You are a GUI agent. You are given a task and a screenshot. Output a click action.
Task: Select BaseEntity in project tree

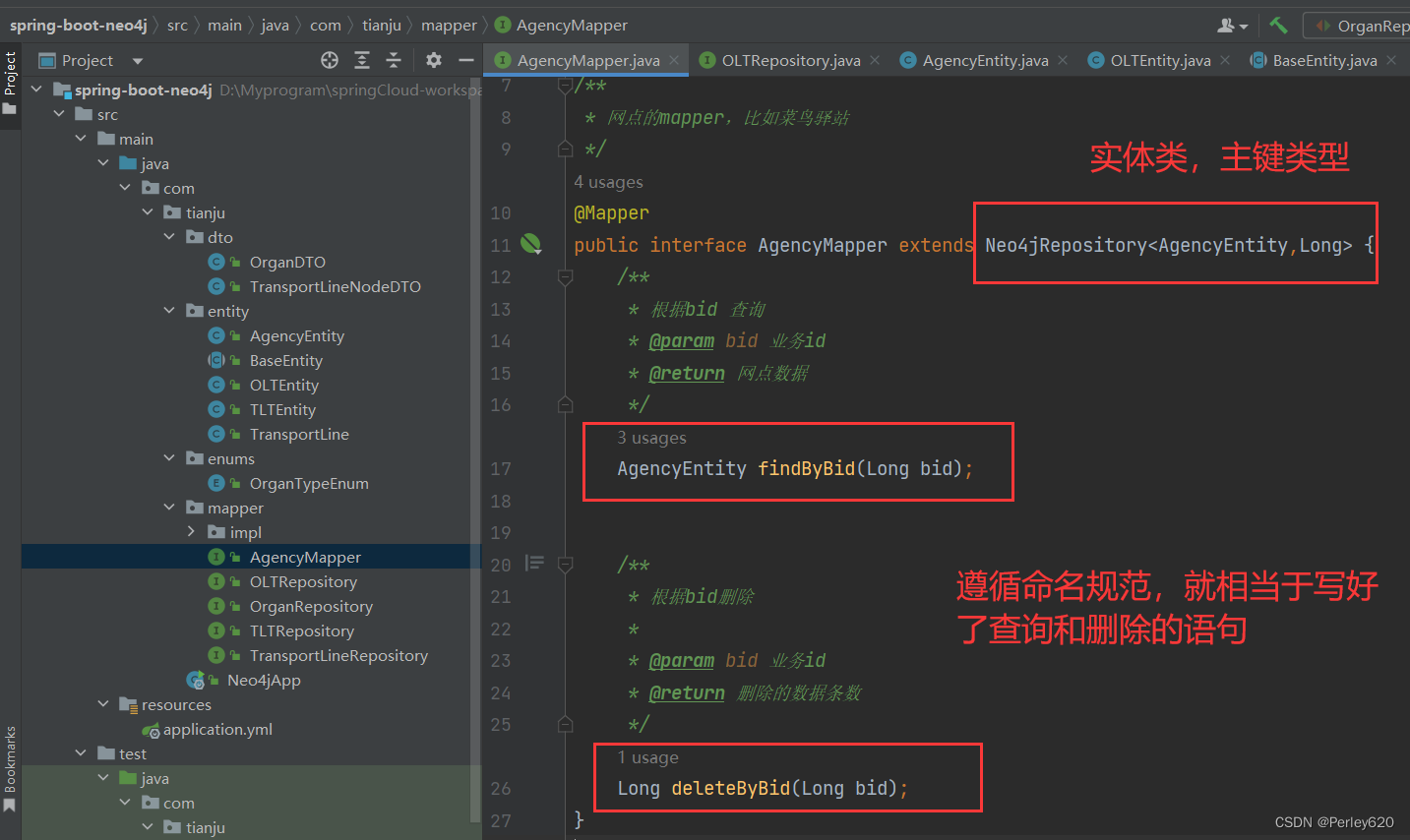click(285, 360)
